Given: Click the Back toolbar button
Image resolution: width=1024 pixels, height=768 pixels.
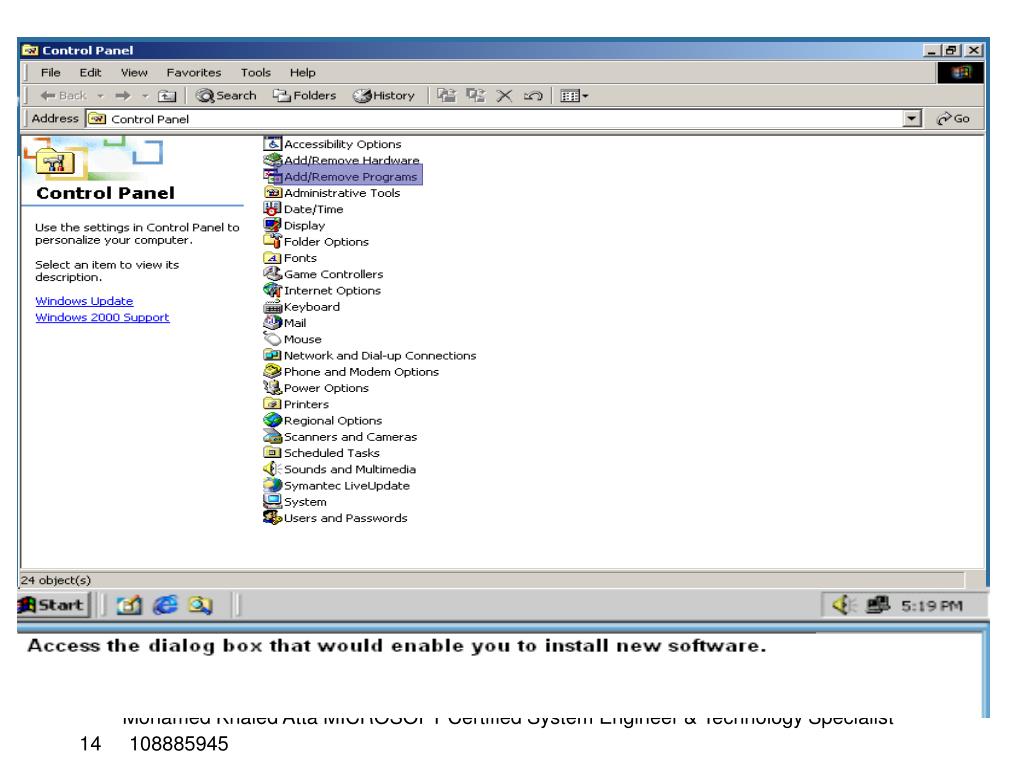Looking at the screenshot, I should (63, 95).
